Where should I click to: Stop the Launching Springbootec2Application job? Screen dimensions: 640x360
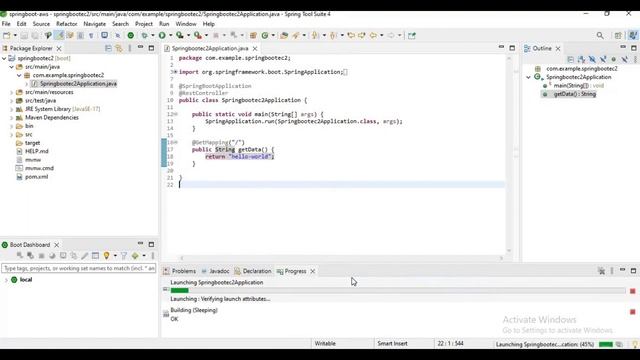coord(633,291)
